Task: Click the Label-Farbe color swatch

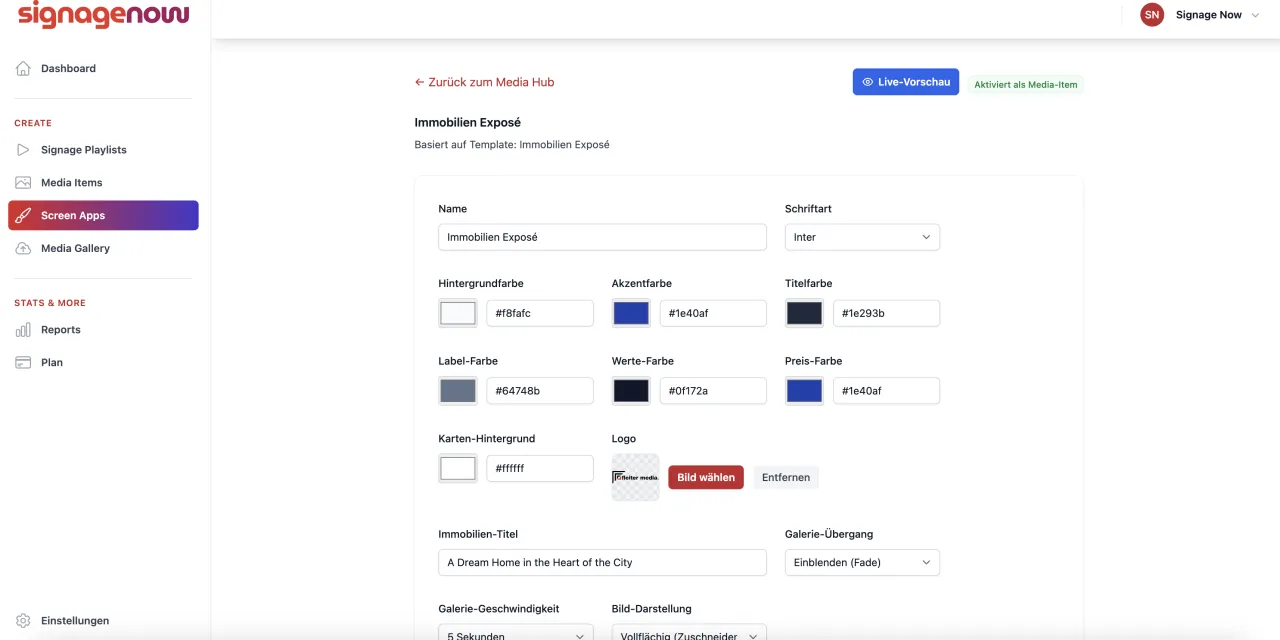Action: tap(458, 391)
